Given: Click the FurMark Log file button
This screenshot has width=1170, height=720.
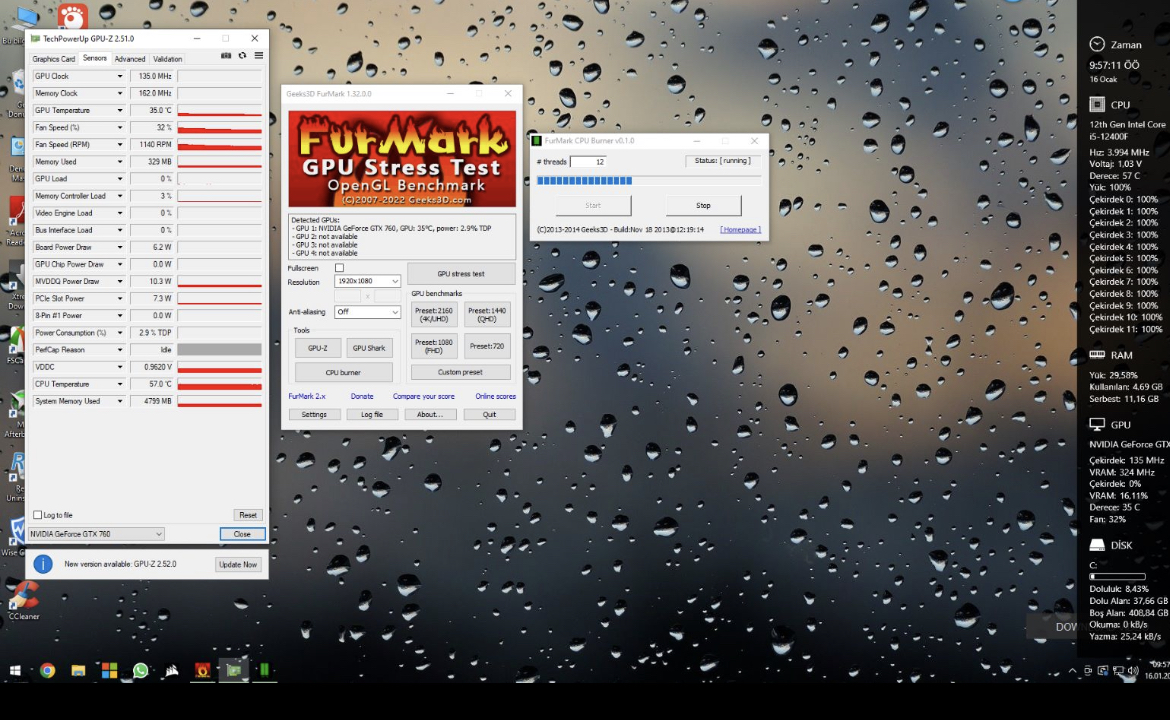Looking at the screenshot, I should coord(372,414).
